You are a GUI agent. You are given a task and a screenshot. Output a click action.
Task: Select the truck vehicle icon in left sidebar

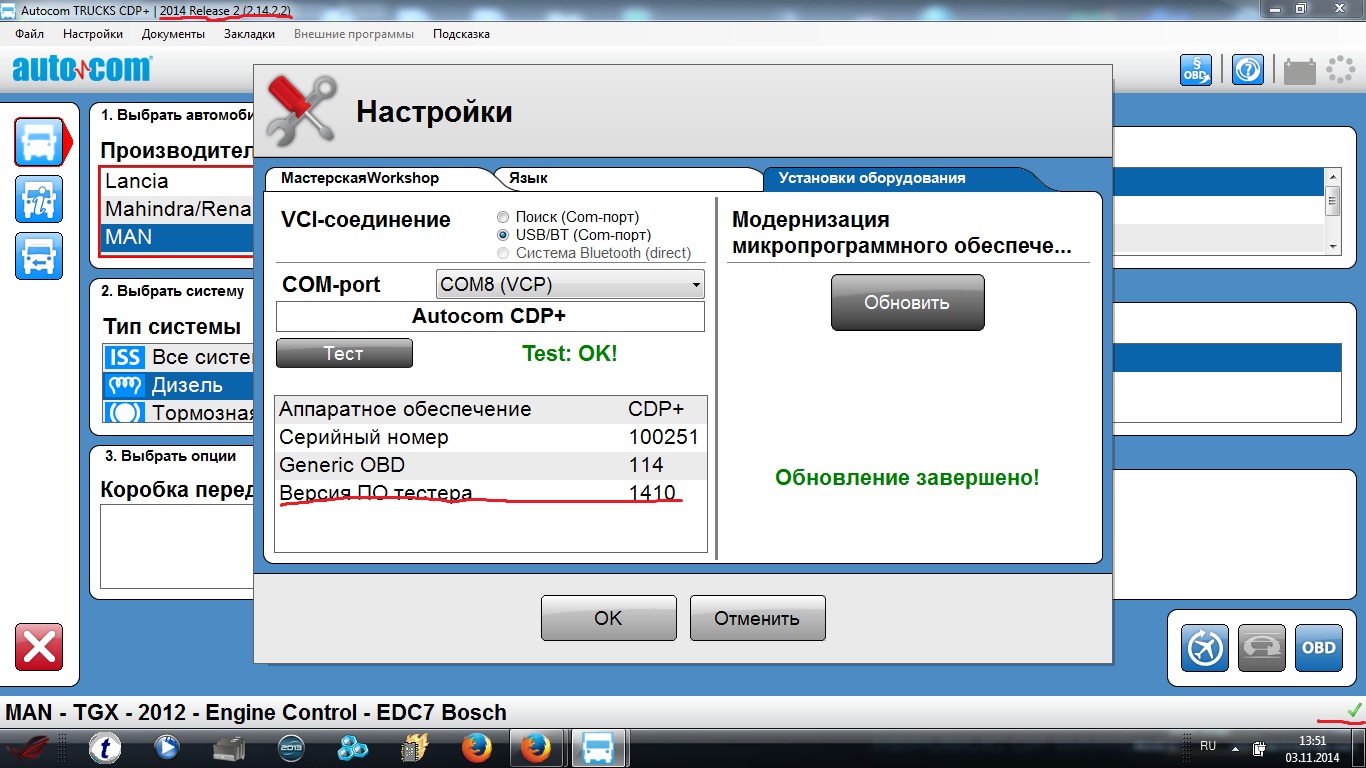point(39,141)
